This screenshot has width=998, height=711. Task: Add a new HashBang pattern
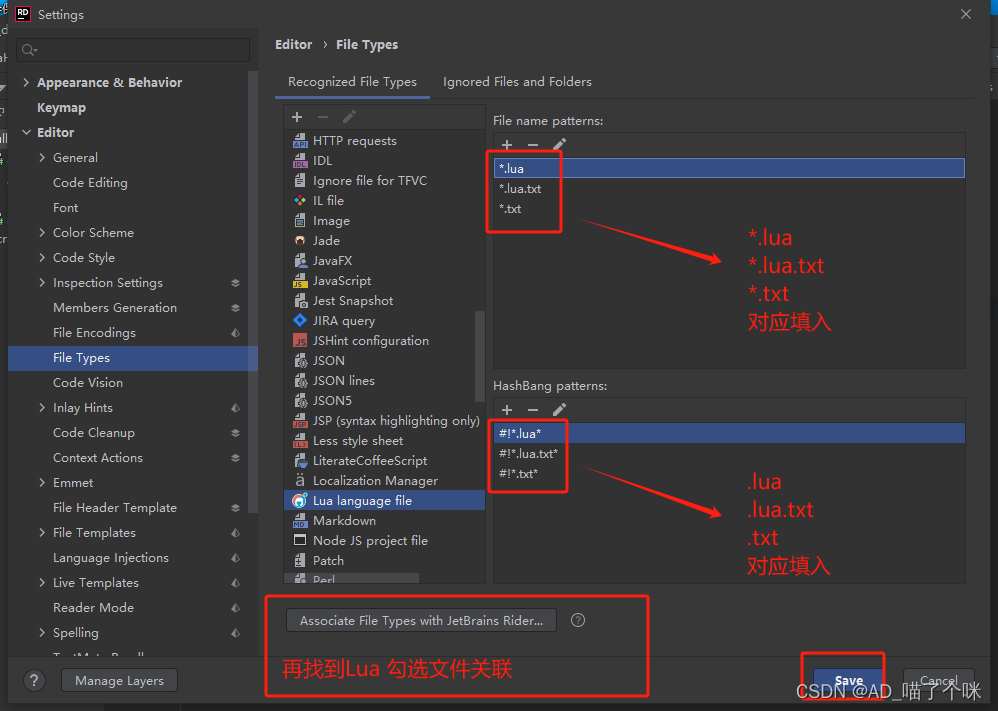507,410
